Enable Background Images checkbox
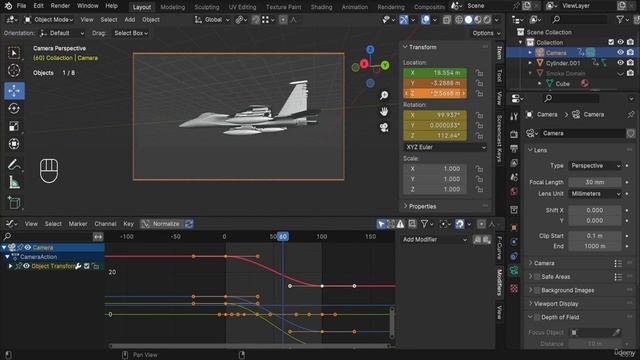 537,290
